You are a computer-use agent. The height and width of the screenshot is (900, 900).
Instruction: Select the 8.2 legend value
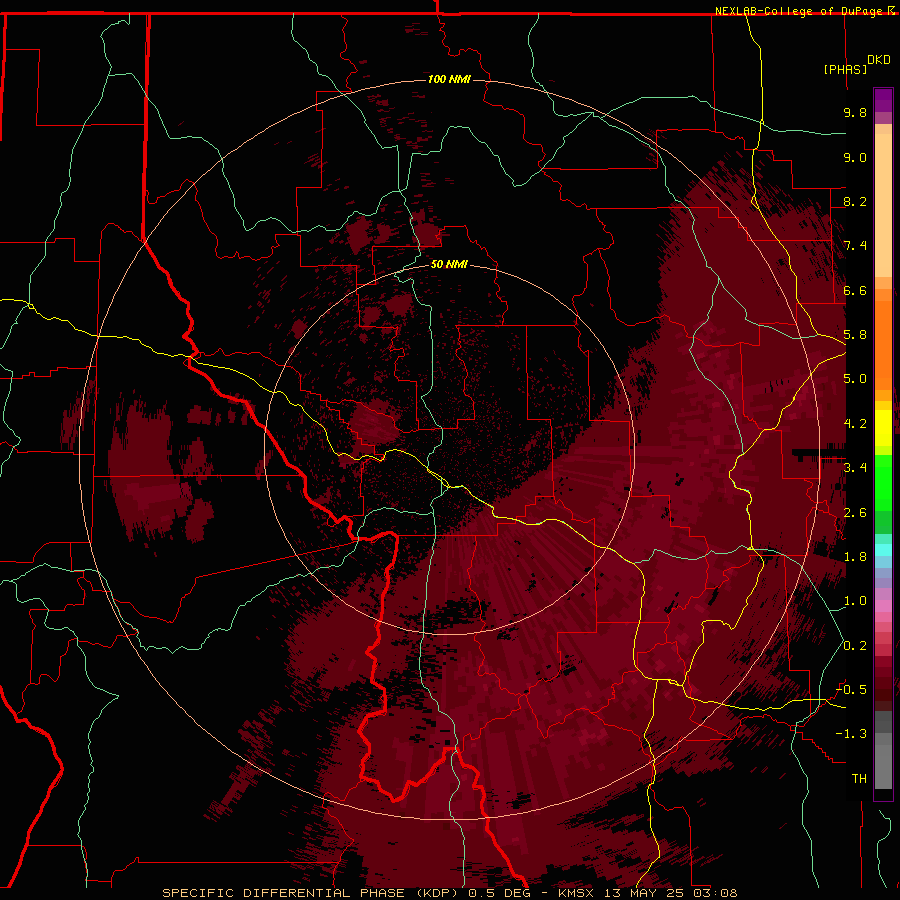(855, 201)
